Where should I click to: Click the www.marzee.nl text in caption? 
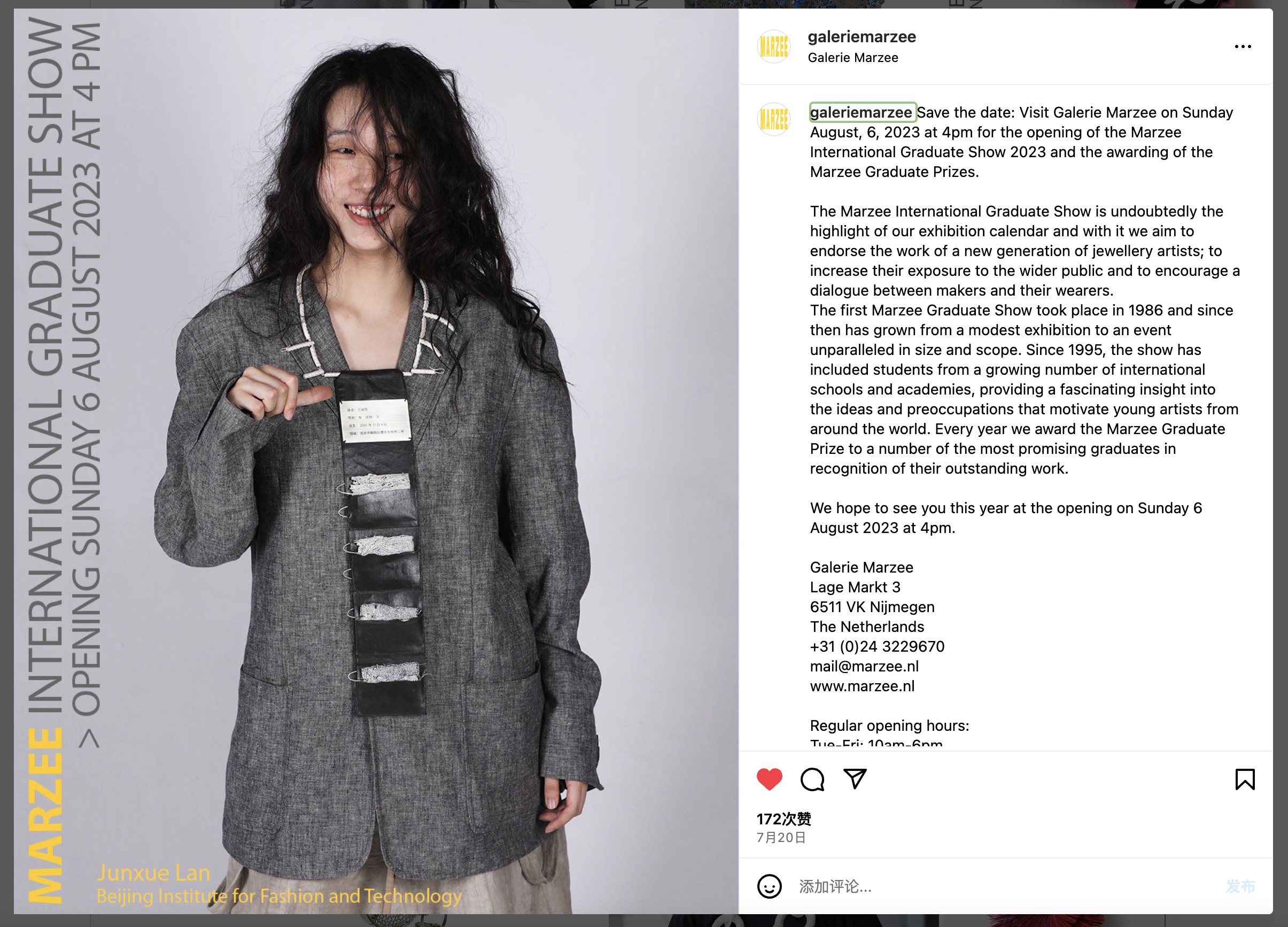click(x=862, y=686)
